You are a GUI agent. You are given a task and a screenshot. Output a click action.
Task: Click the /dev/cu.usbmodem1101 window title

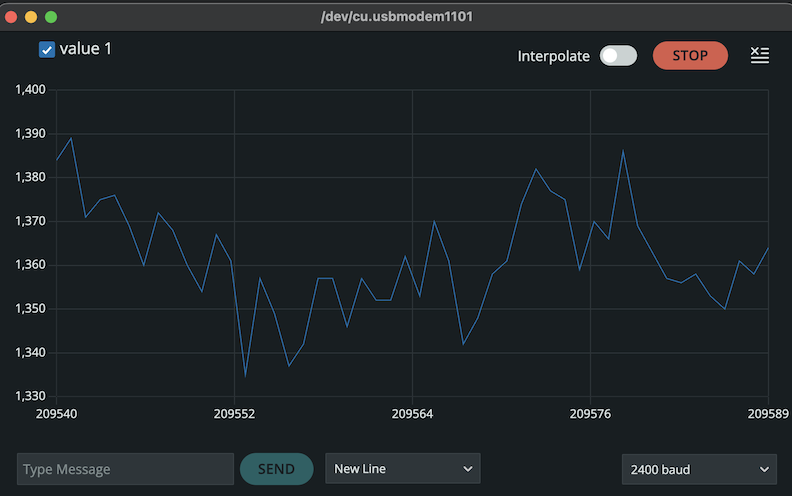click(x=395, y=17)
